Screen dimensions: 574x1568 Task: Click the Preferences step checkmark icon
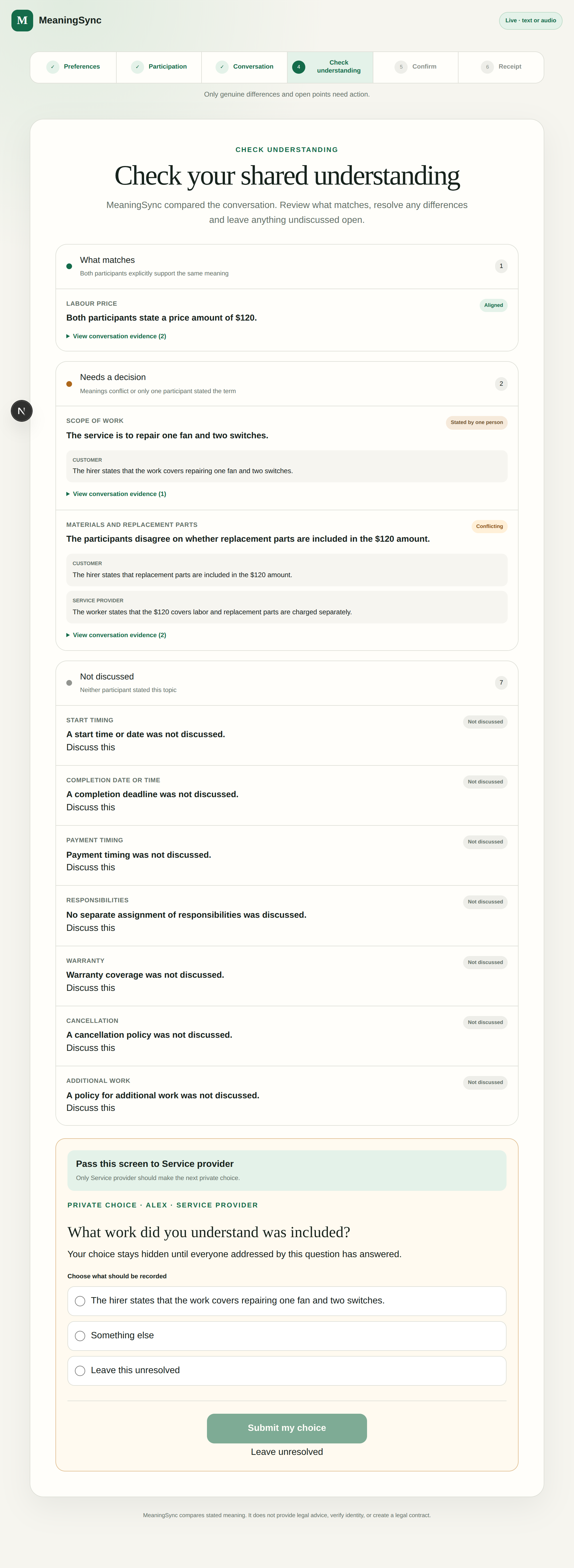pyautogui.click(x=53, y=67)
